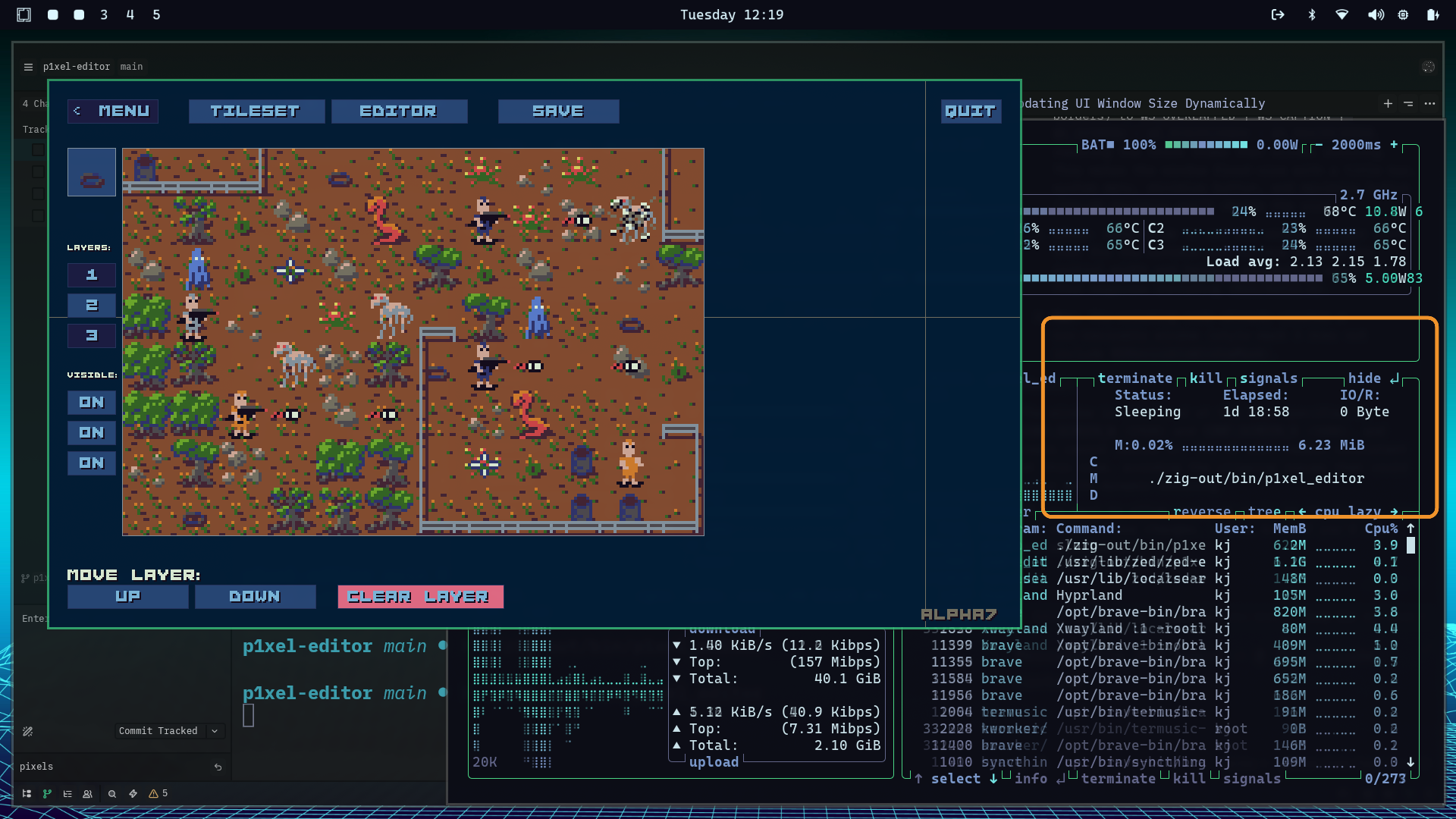This screenshot has width=1456, height=819.
Task: Switch to the TILESET tab
Action: (x=256, y=111)
